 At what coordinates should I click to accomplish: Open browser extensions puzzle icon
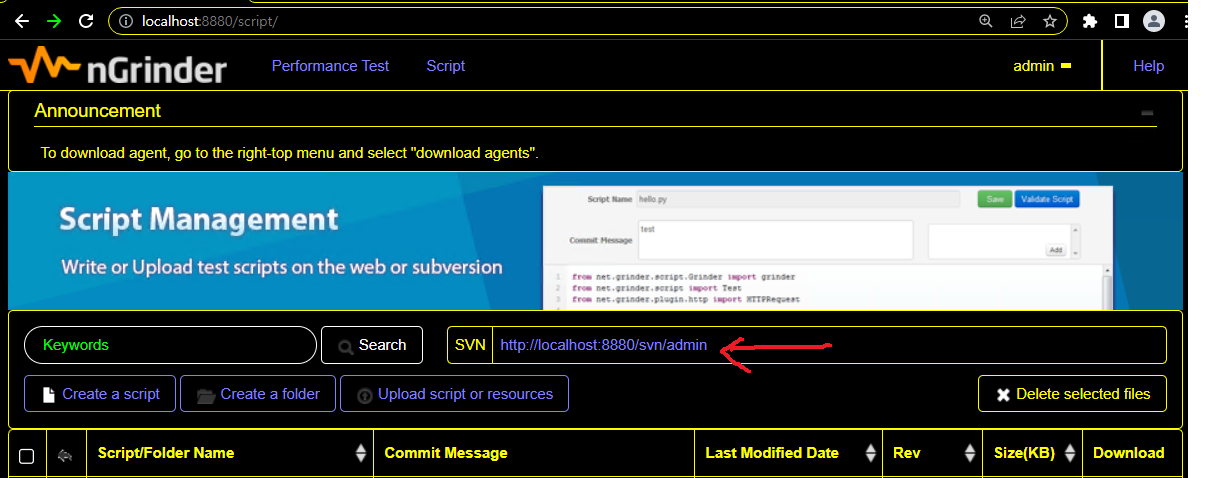pos(1090,20)
